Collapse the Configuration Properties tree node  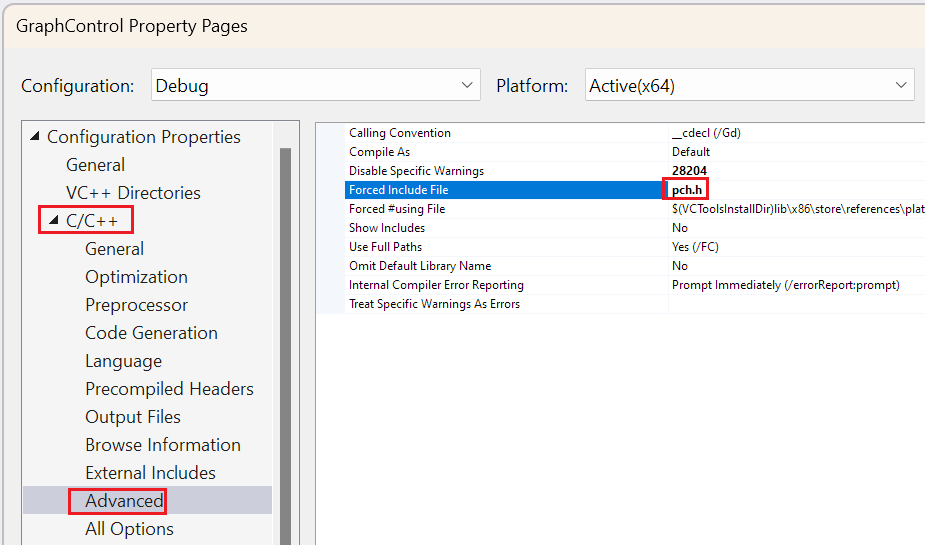36,137
